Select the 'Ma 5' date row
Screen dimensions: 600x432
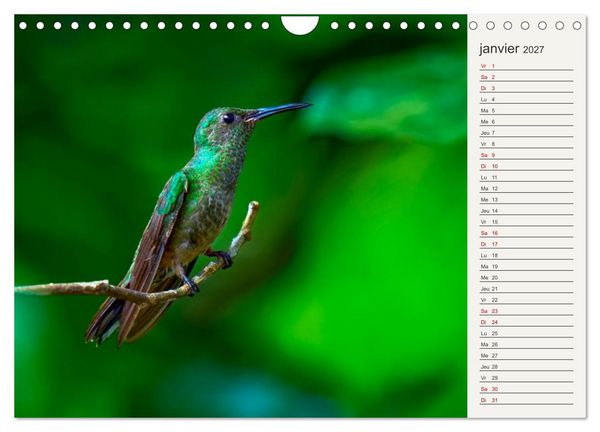click(527, 110)
